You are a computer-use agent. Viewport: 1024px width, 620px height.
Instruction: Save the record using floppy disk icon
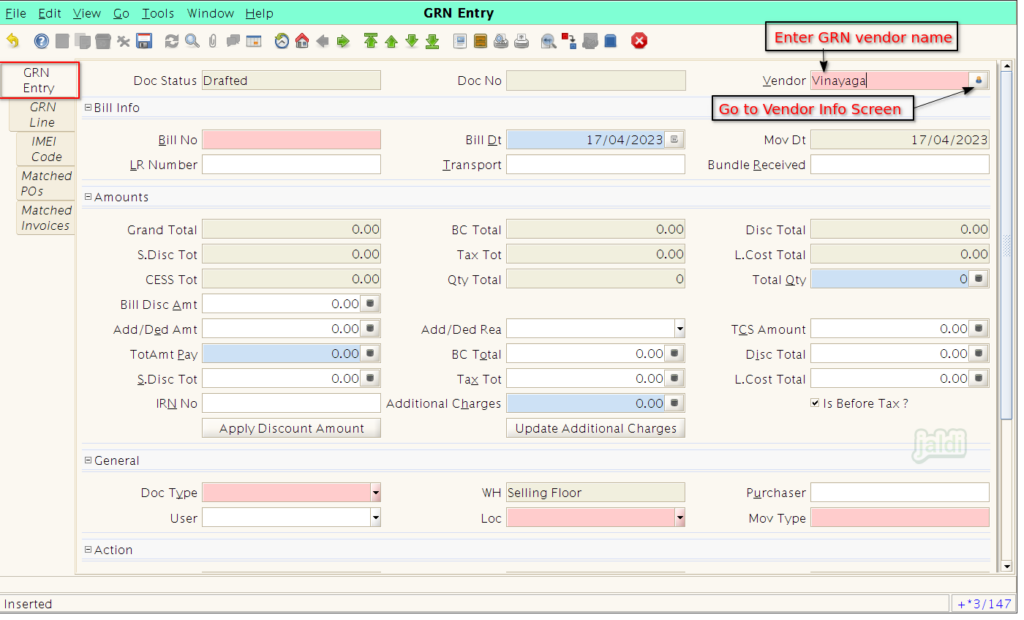click(x=144, y=41)
